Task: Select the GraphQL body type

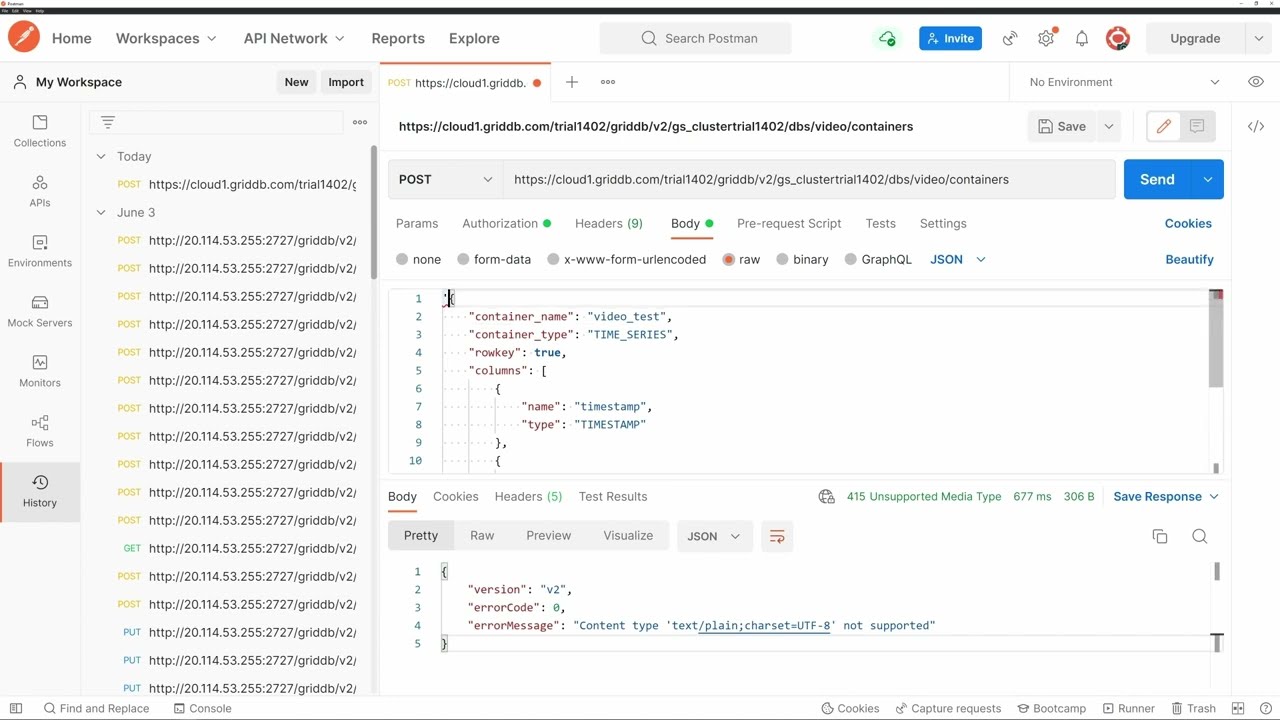Action: coord(850,259)
